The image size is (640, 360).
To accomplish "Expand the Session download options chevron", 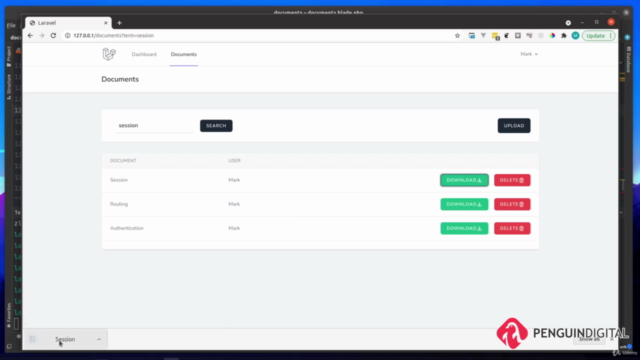I will [x=99, y=339].
